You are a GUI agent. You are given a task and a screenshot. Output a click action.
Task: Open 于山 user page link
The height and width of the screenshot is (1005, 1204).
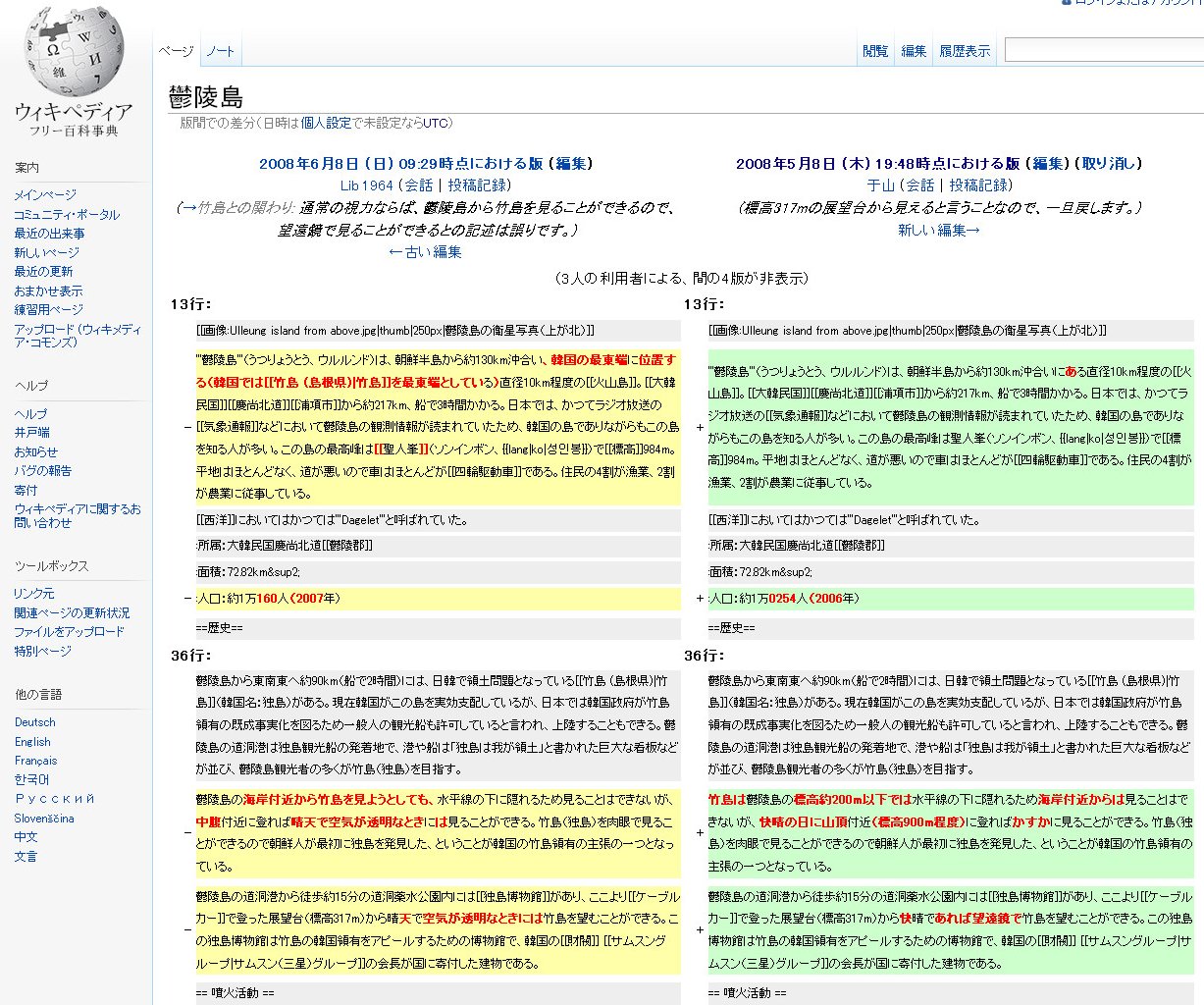(880, 185)
